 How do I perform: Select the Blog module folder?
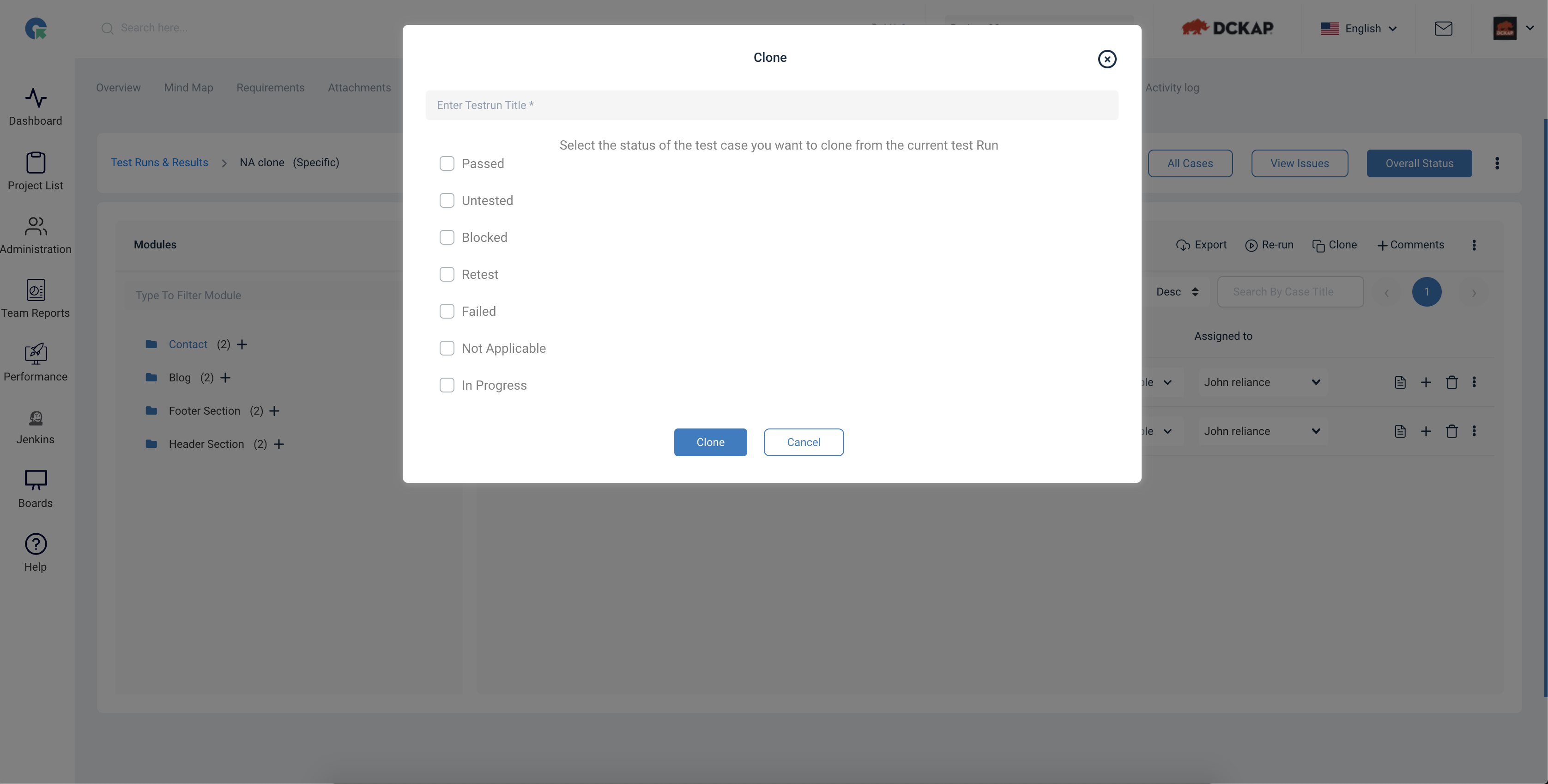[168, 377]
